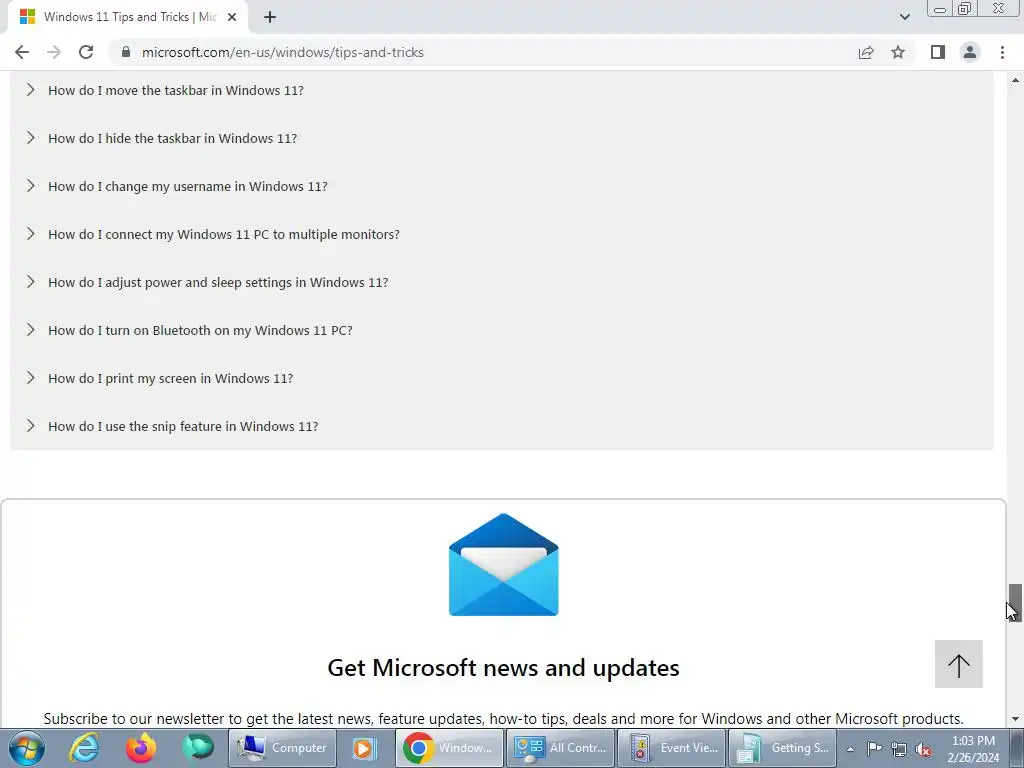Launch Internet Explorer from the taskbar
The width and height of the screenshot is (1024, 768).
tap(84, 748)
